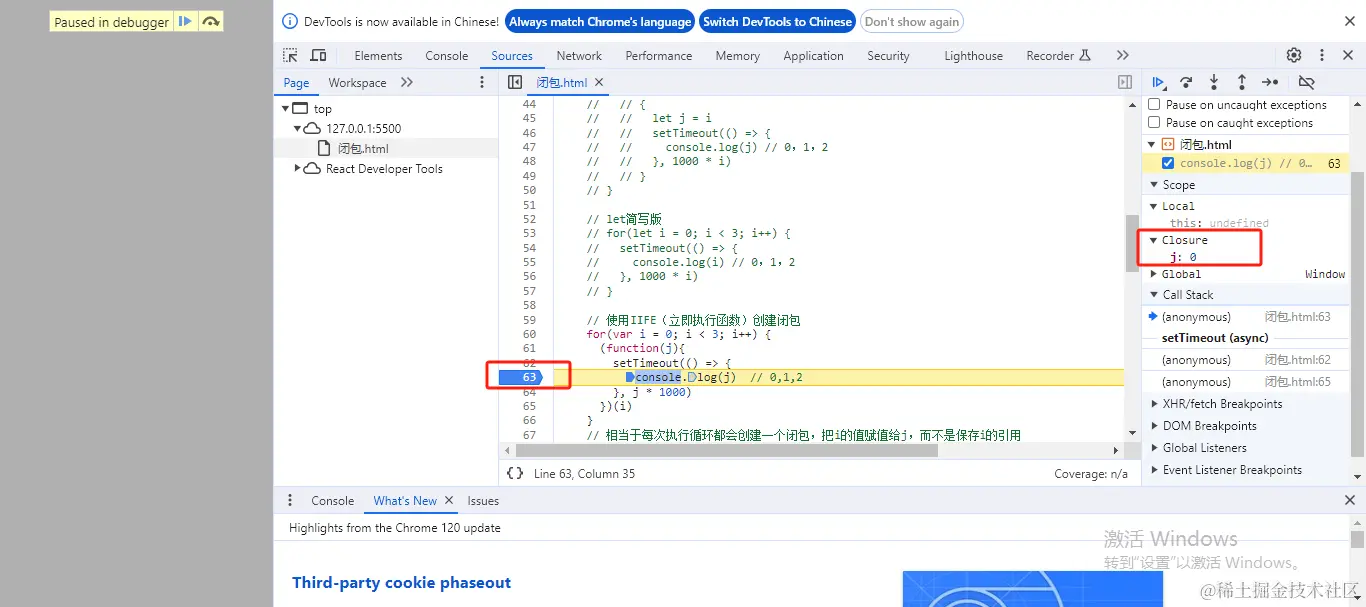Close the 闭包.html editor tab
The width and height of the screenshot is (1366, 607).
599,83
